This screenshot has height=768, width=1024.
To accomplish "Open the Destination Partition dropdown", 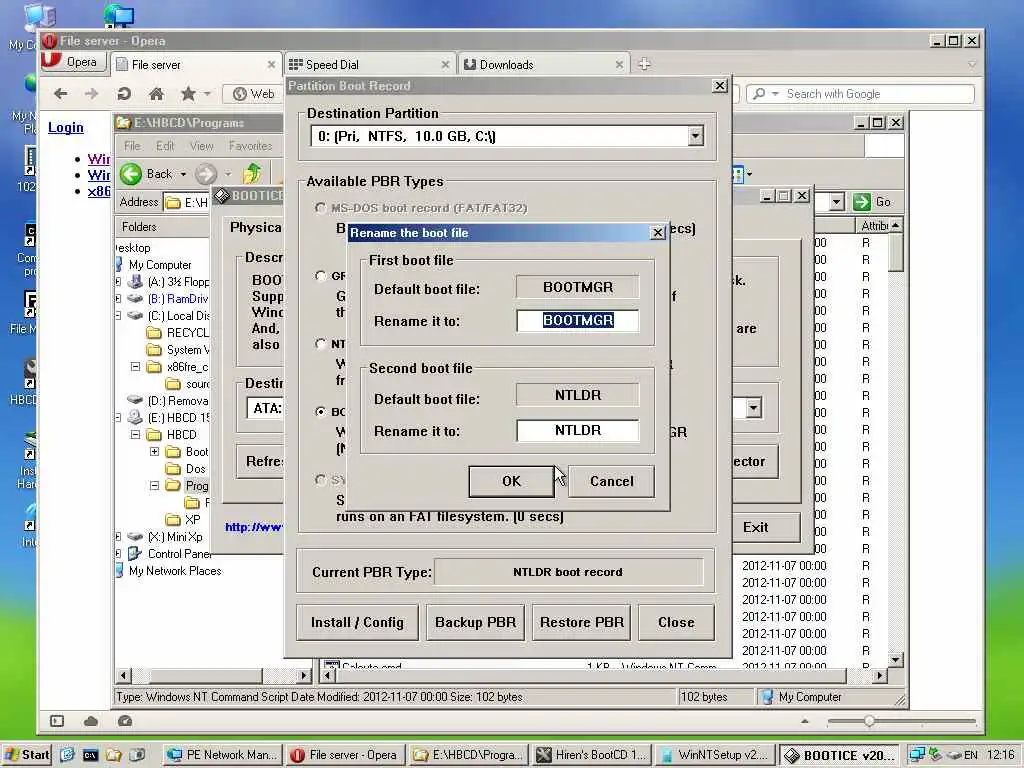I will click(x=696, y=136).
